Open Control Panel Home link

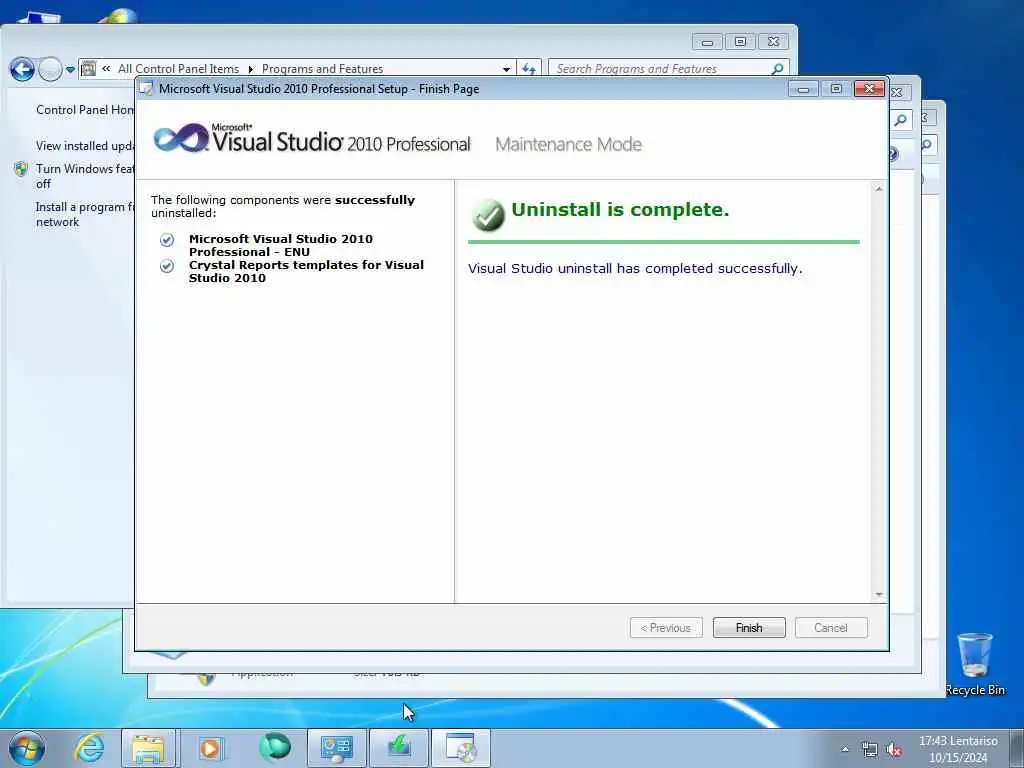point(85,110)
